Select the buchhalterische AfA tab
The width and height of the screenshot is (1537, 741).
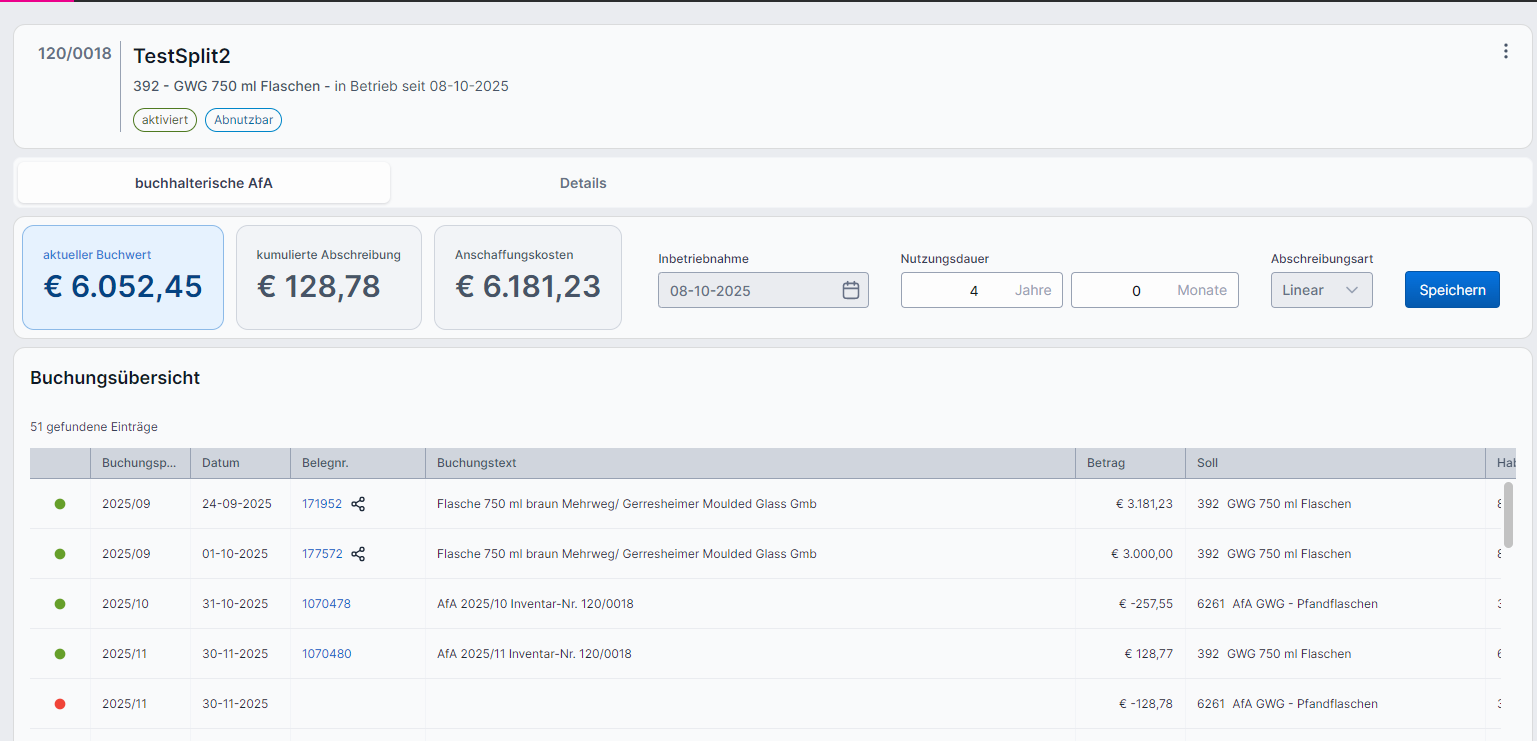click(x=204, y=183)
